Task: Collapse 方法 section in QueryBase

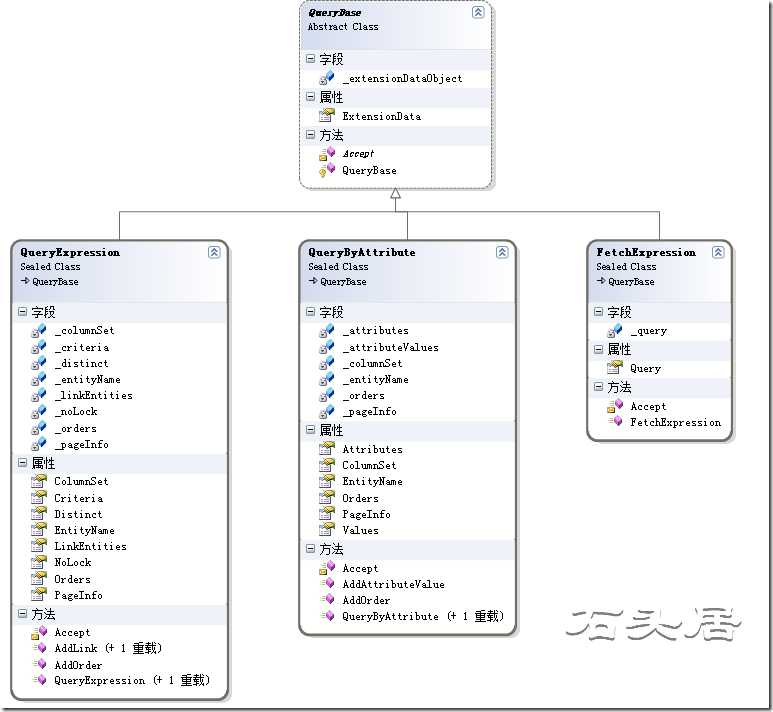Action: pyautogui.click(x=310, y=134)
